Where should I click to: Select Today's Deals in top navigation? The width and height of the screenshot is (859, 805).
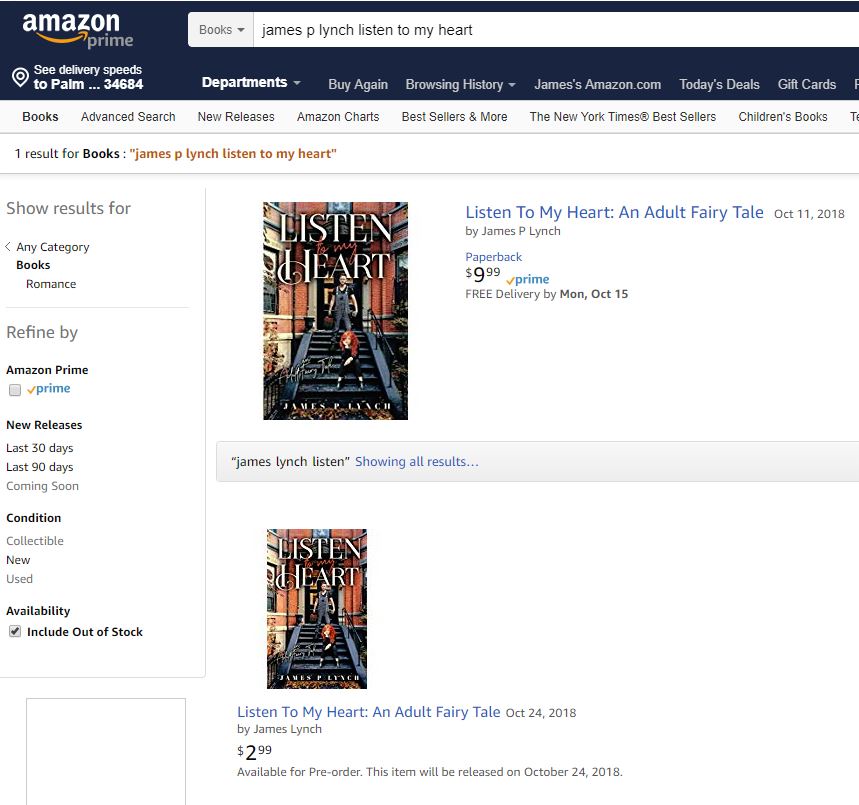coord(719,85)
